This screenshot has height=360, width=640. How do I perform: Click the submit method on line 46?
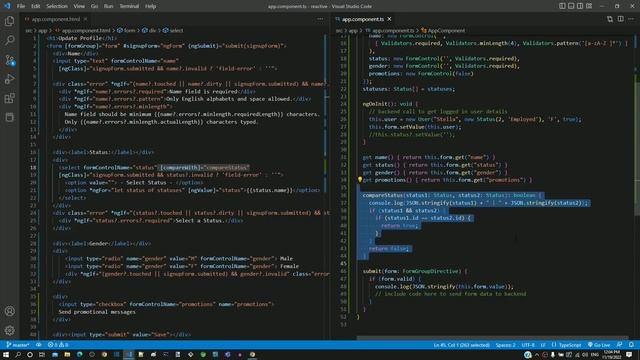tap(372, 271)
